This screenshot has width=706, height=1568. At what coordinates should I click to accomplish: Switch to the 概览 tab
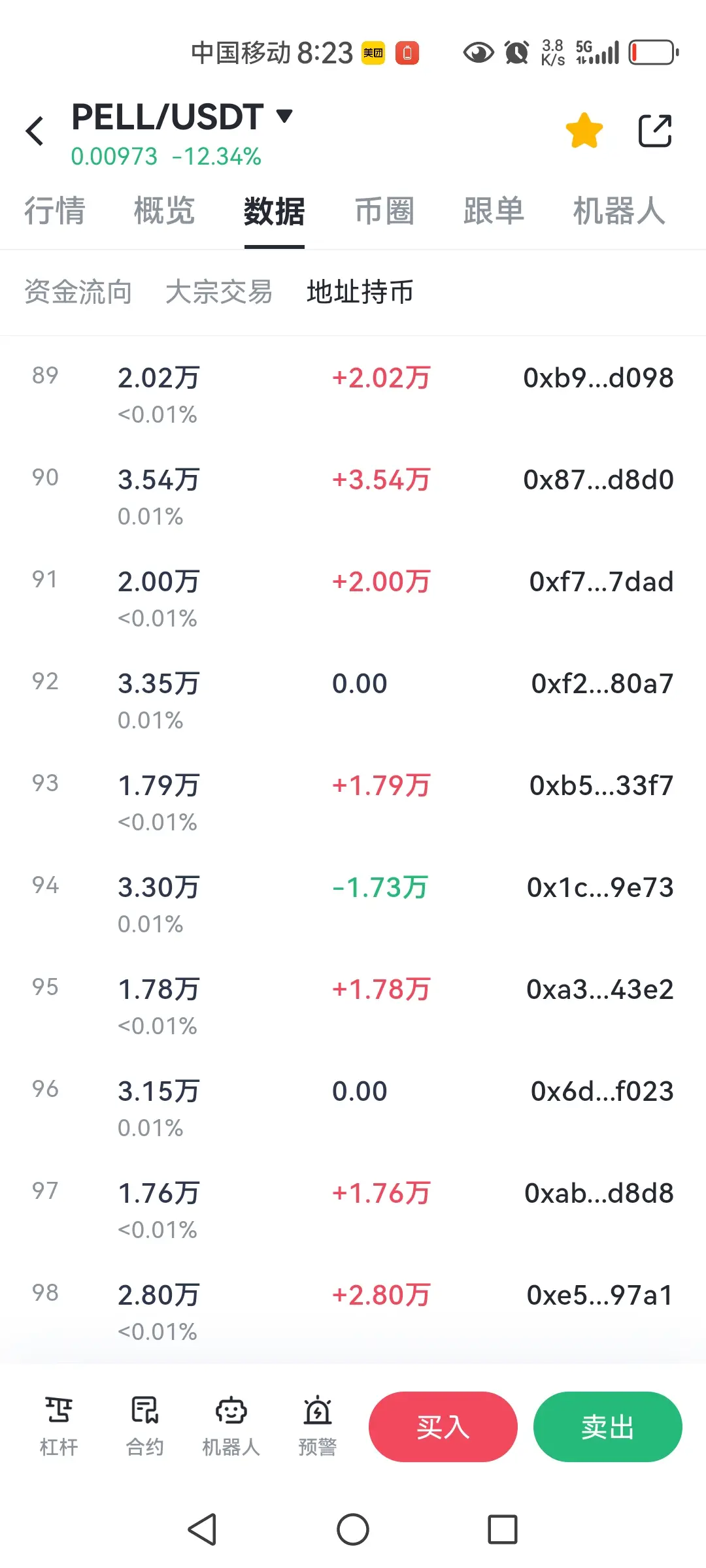(165, 211)
